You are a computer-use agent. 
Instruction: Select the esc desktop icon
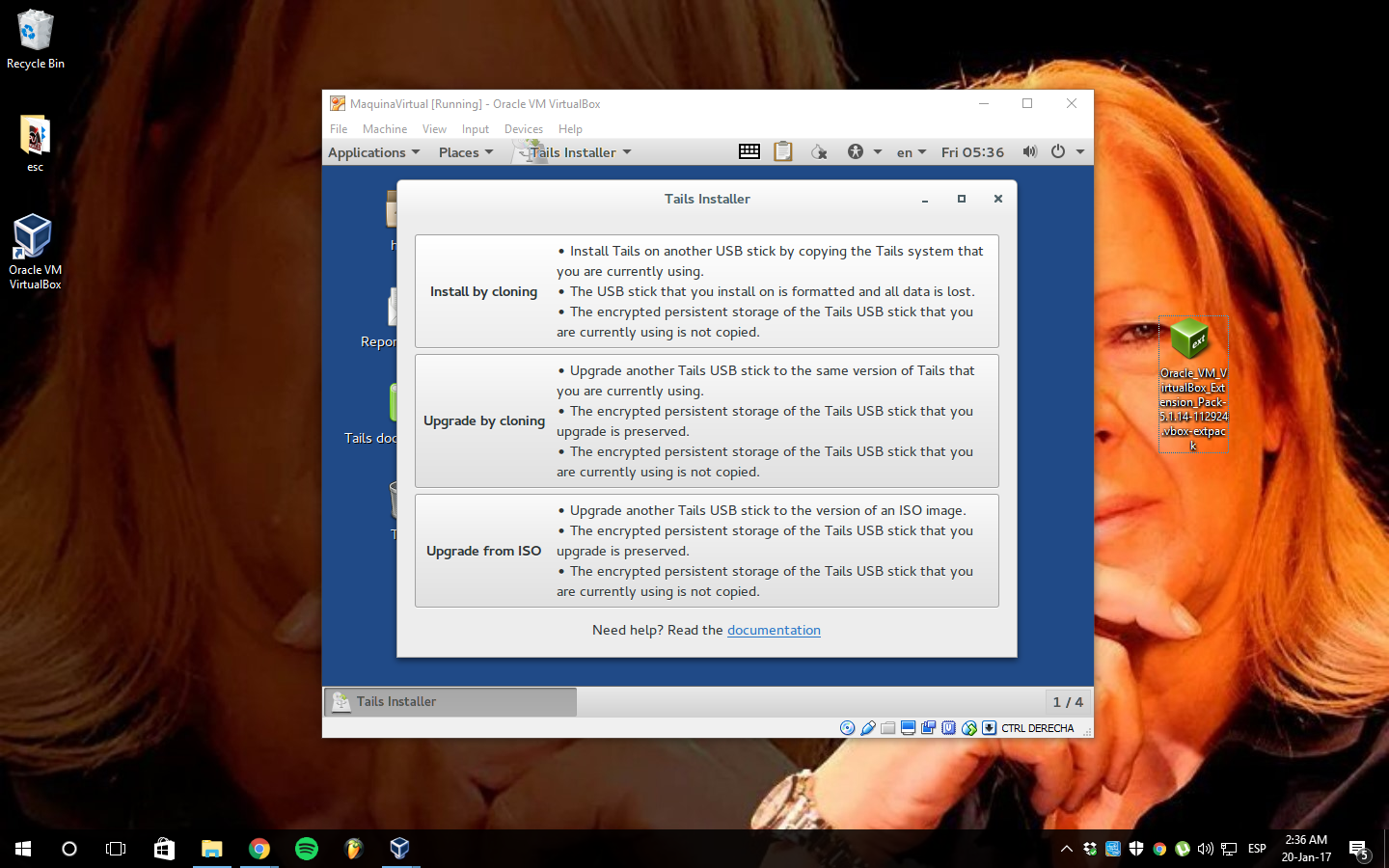(35, 144)
